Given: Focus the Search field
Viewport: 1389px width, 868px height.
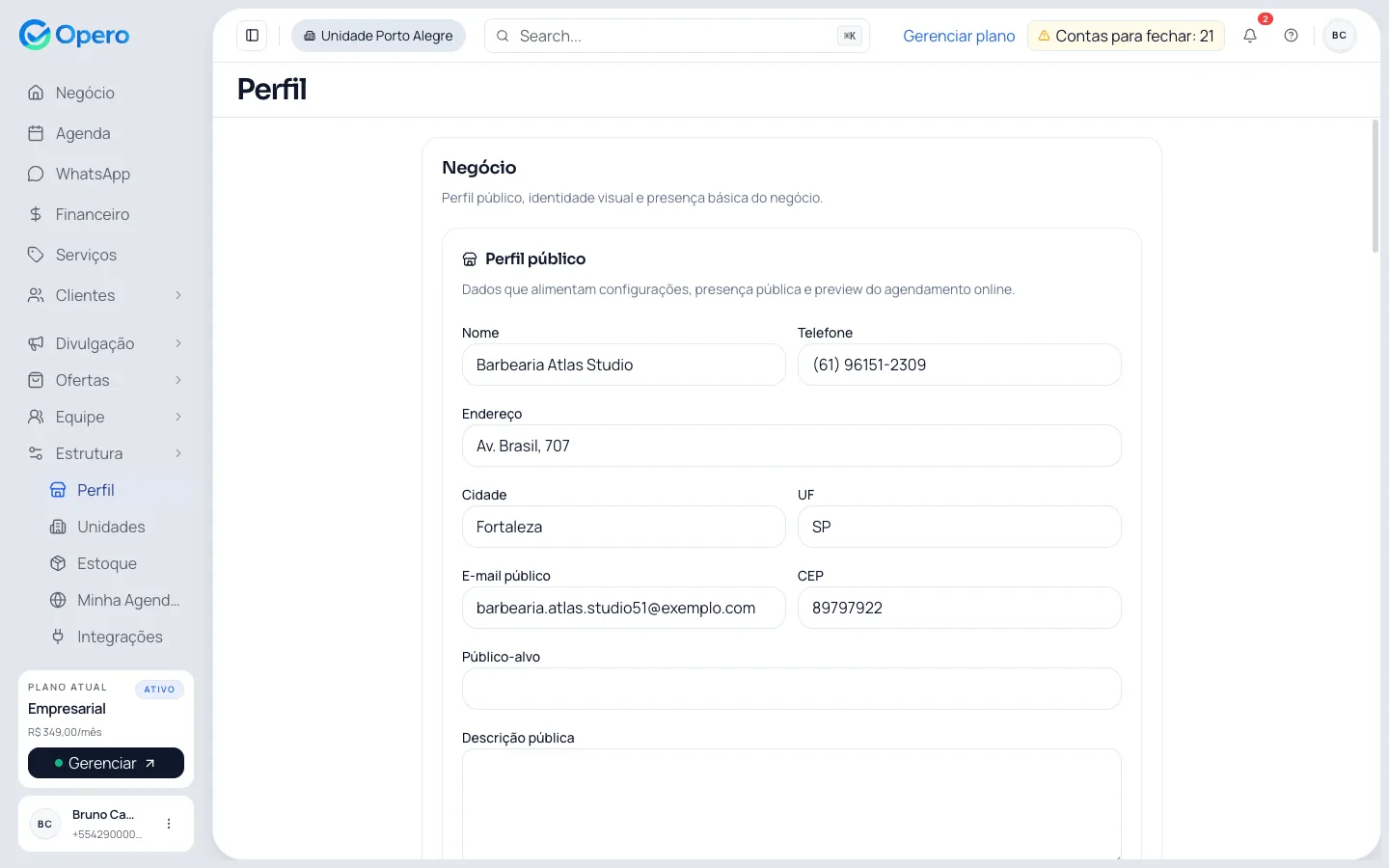Looking at the screenshot, I should 676,36.
